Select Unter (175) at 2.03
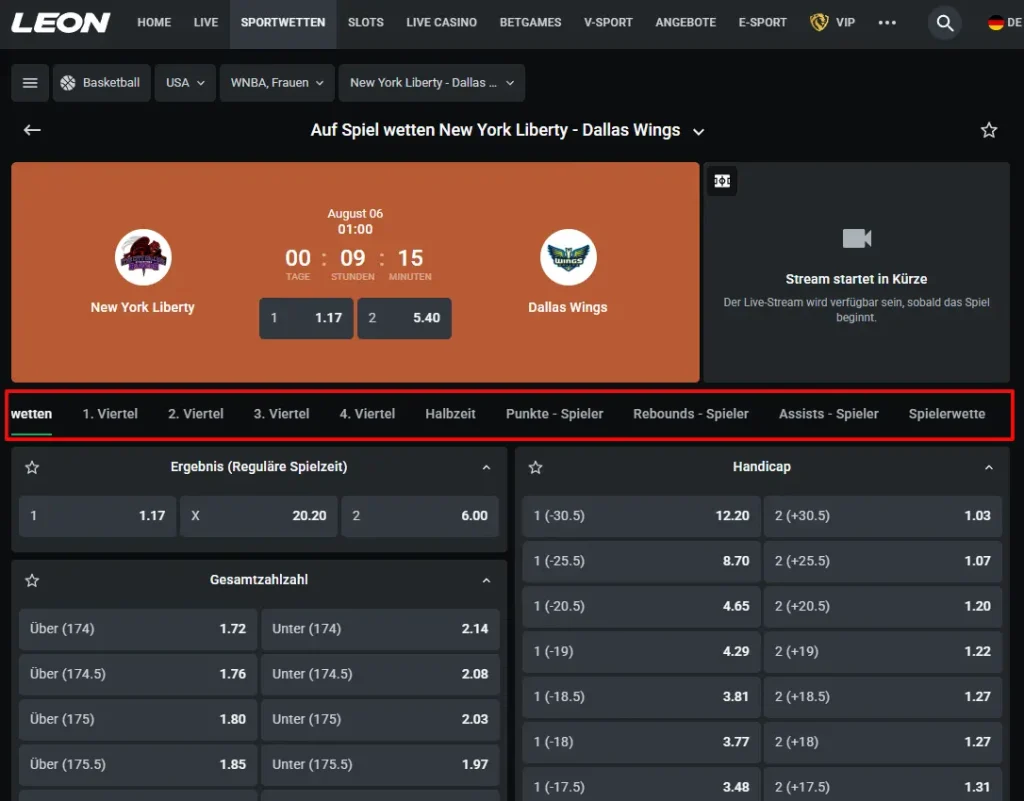The image size is (1024, 801). tap(380, 719)
